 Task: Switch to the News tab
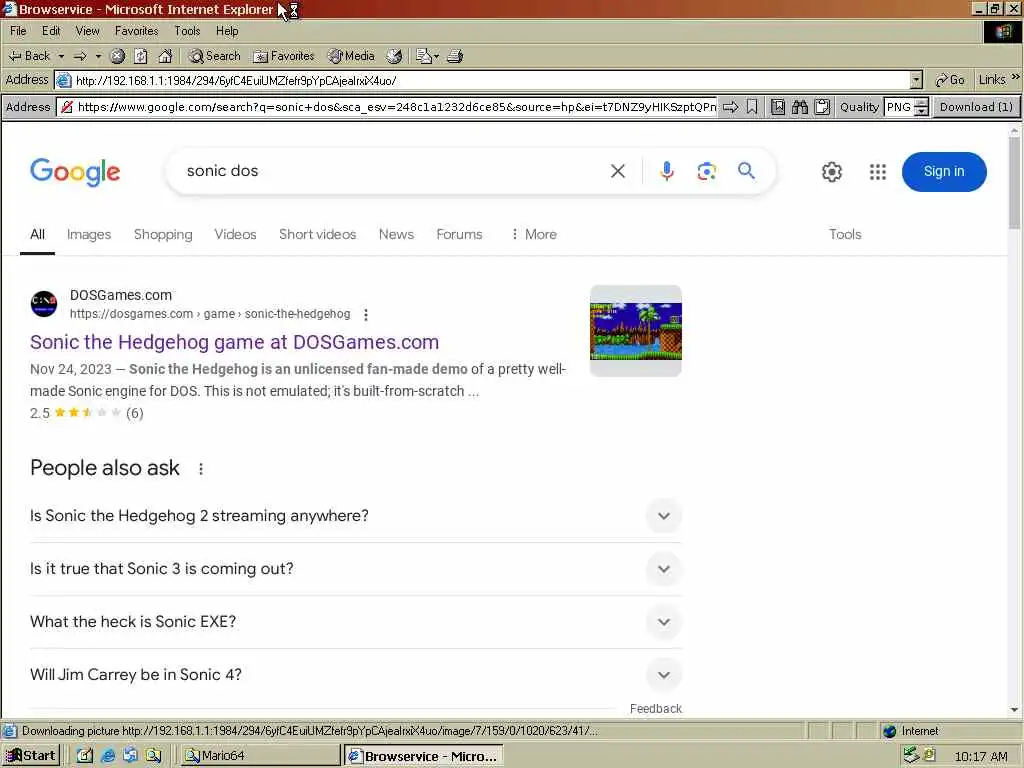396,234
